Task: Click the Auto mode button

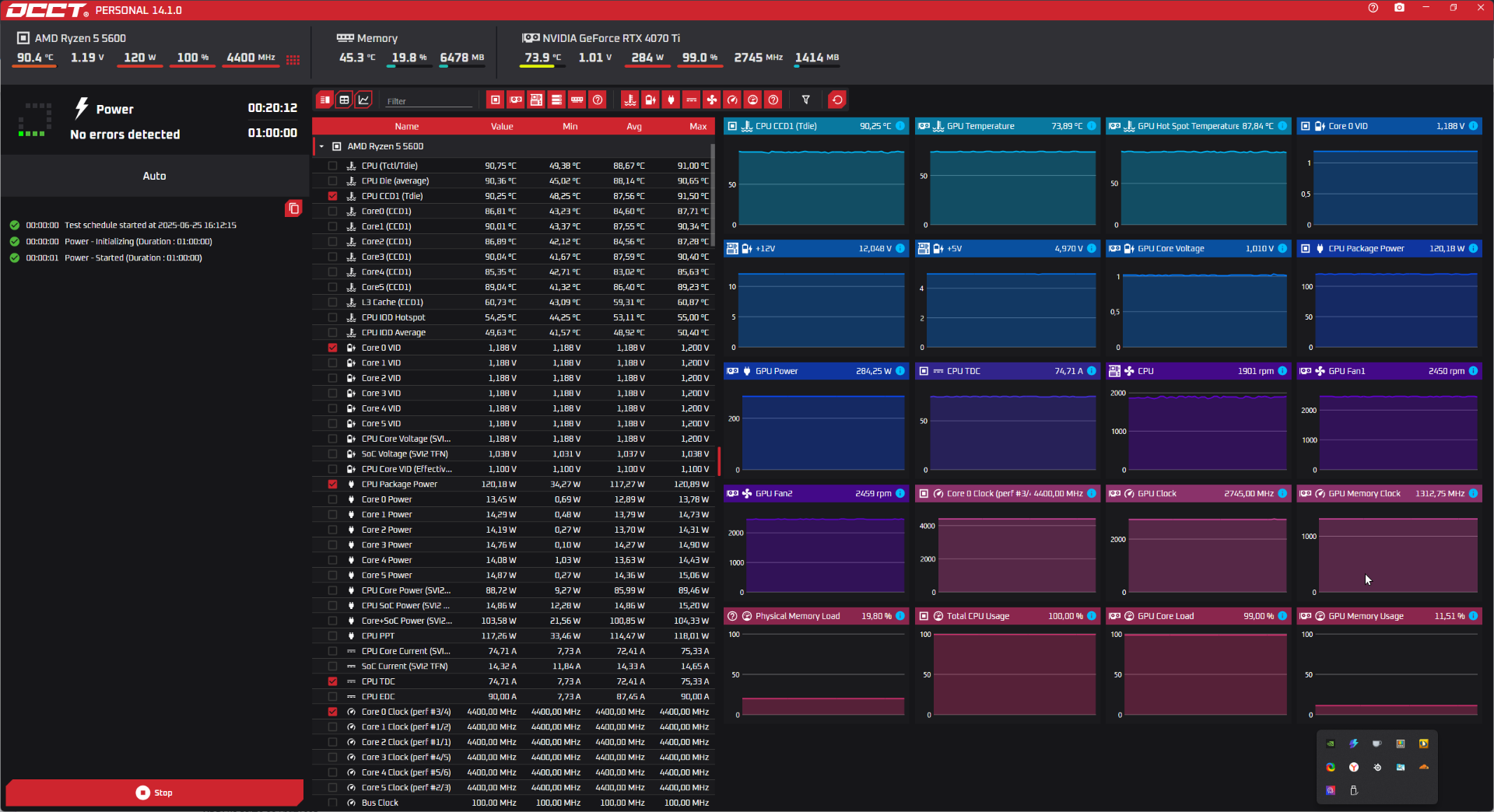Action: pyautogui.click(x=154, y=177)
